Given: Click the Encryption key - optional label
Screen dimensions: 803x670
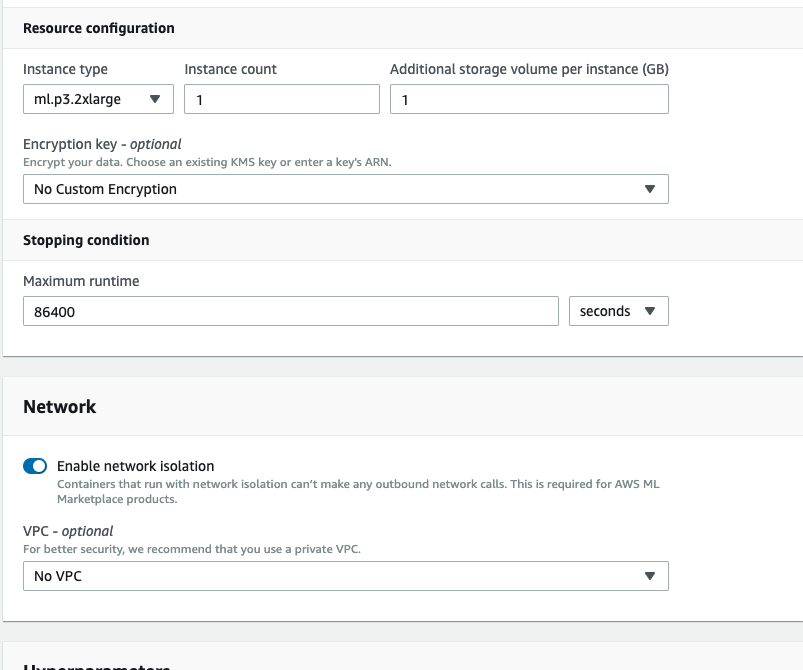Looking at the screenshot, I should pos(102,144).
